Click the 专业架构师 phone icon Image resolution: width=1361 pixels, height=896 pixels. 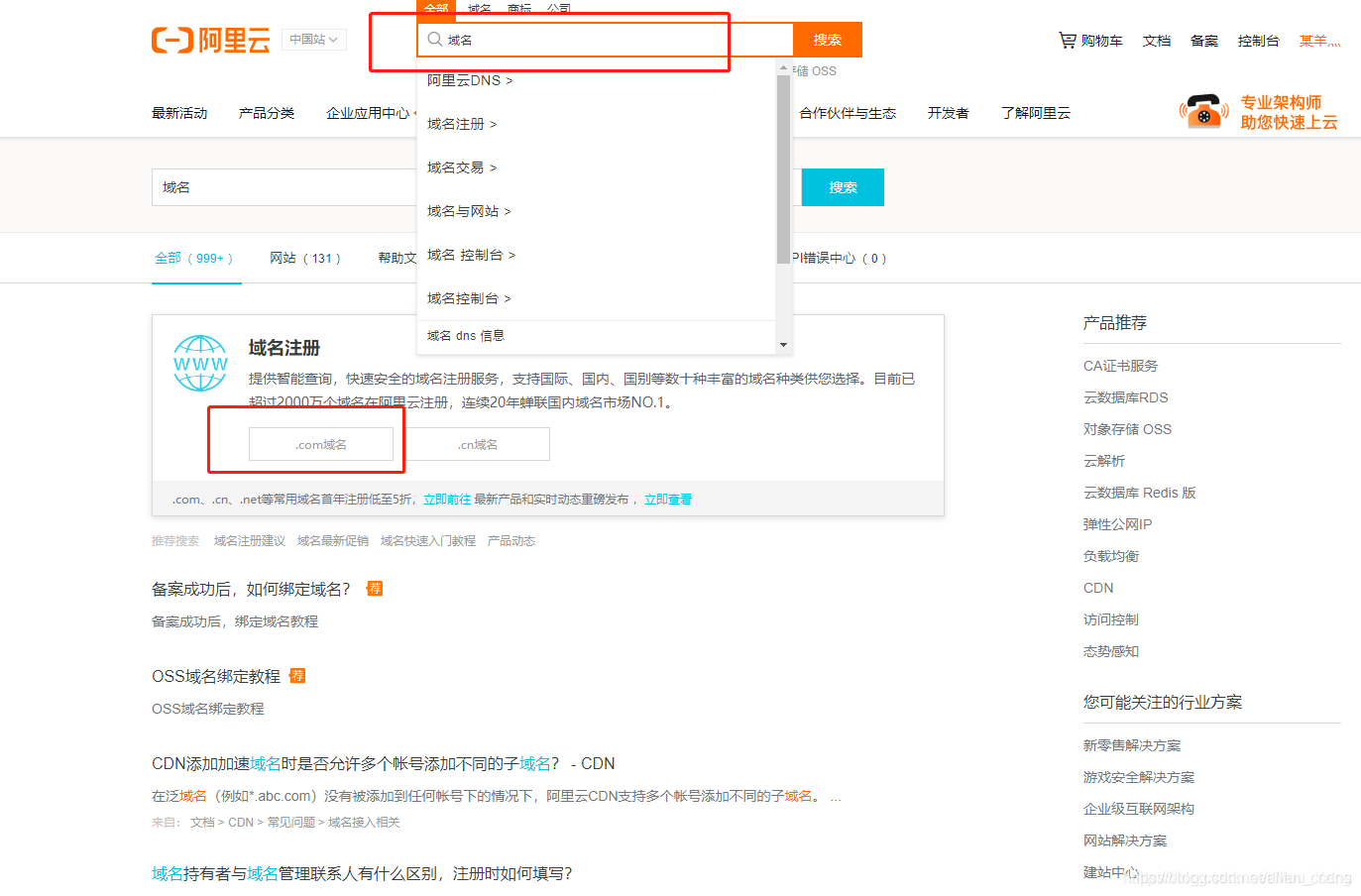(x=1202, y=112)
